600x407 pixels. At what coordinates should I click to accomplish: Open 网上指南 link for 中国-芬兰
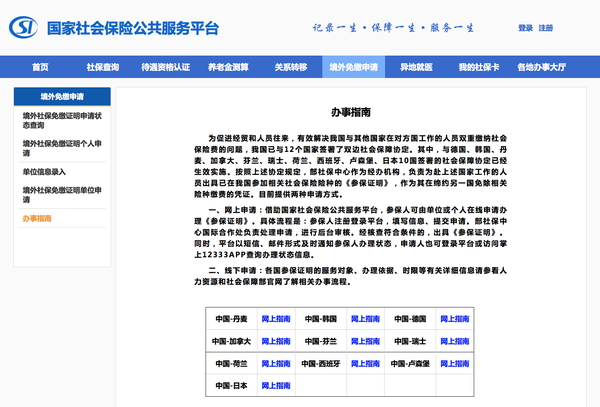[365, 341]
